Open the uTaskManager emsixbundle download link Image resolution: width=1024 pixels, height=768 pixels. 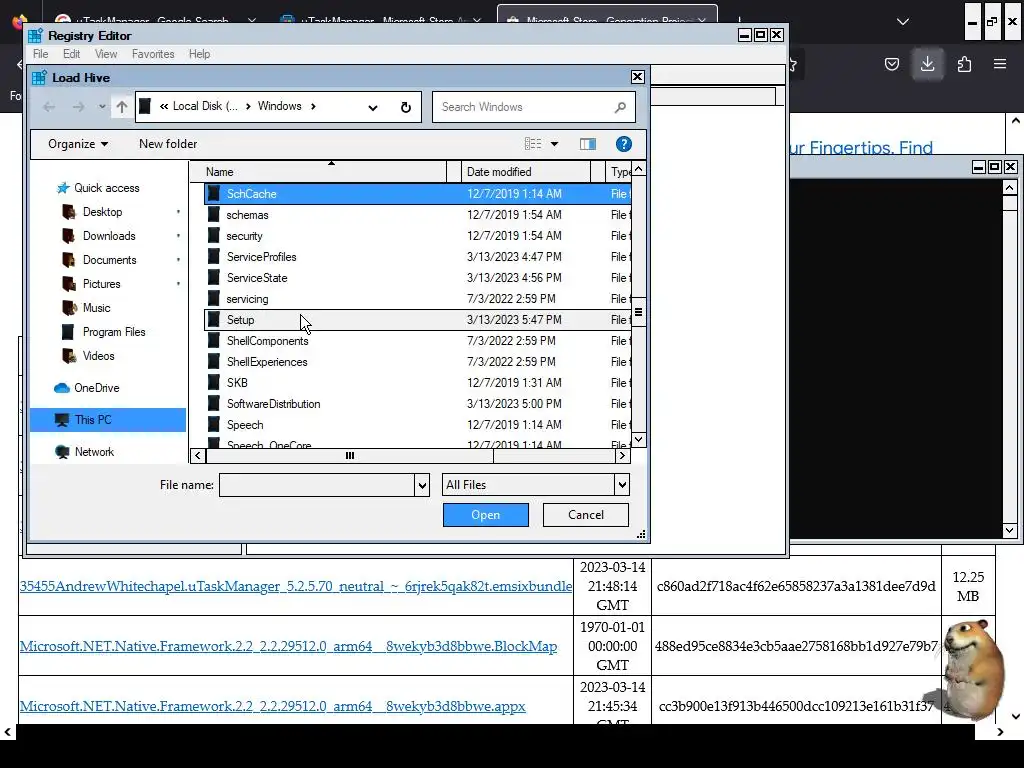(296, 586)
